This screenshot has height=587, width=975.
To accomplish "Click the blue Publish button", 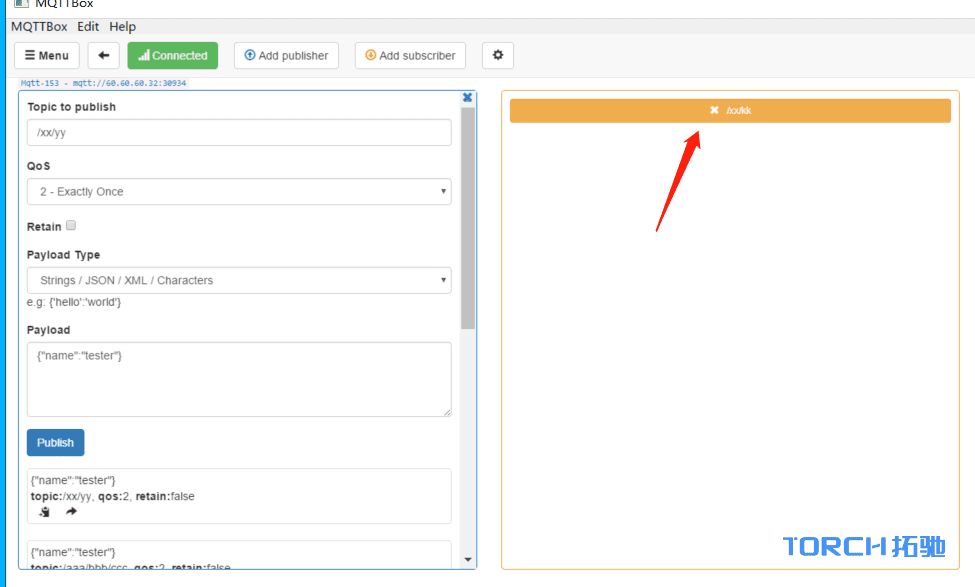I will 55,443.
